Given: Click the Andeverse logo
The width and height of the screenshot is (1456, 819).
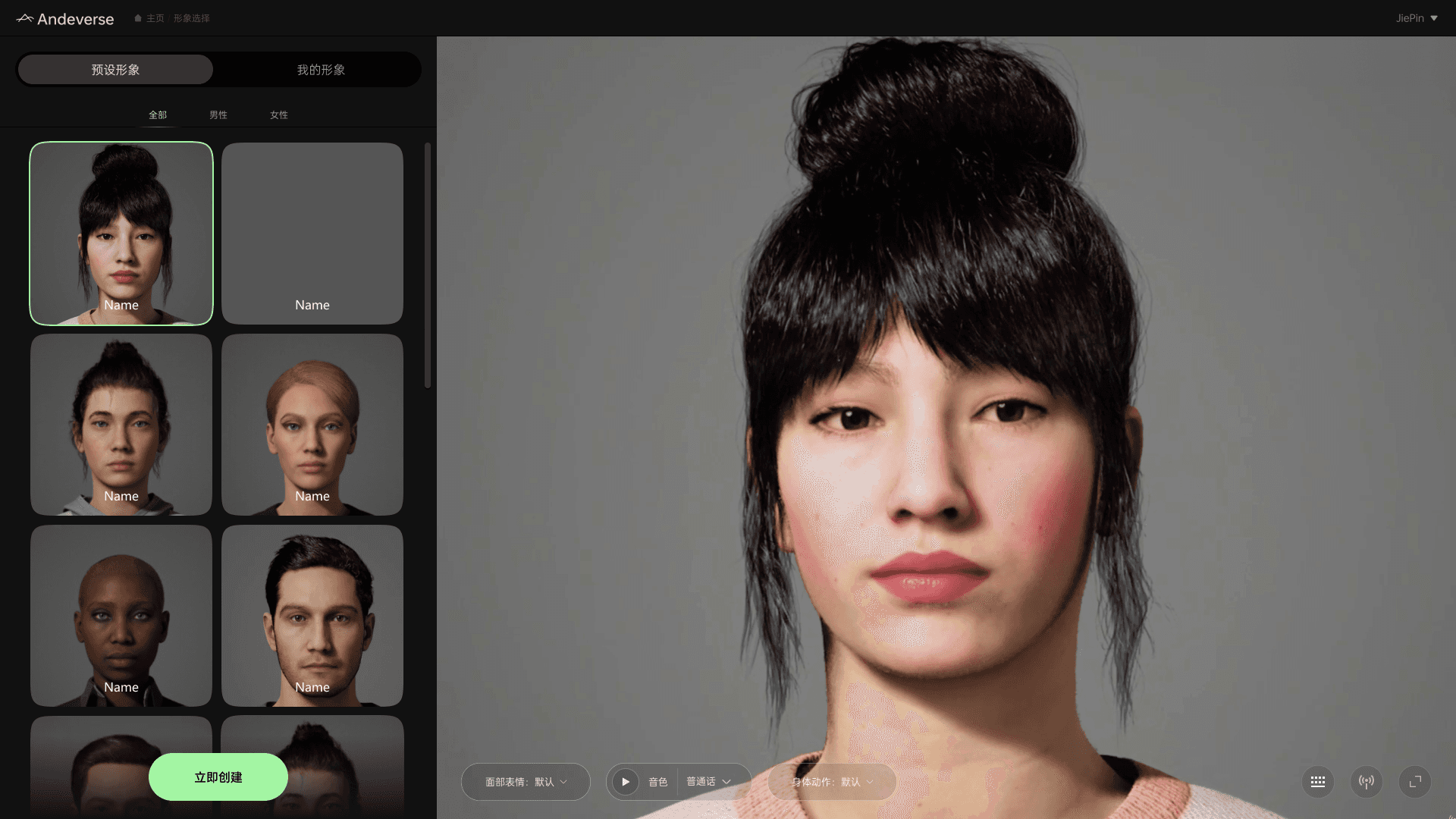Looking at the screenshot, I should pyautogui.click(x=65, y=18).
